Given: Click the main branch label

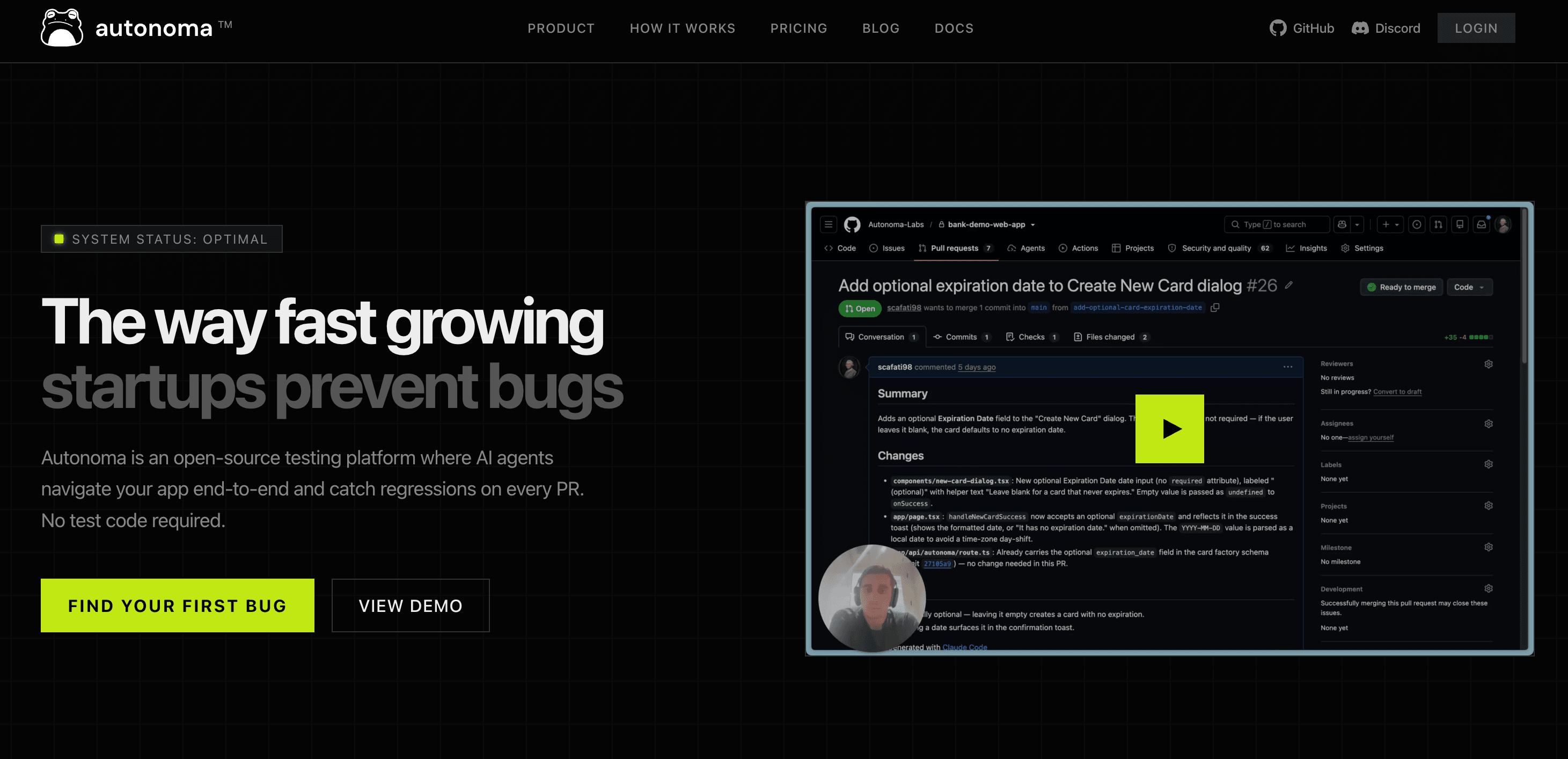Looking at the screenshot, I should tap(1038, 308).
